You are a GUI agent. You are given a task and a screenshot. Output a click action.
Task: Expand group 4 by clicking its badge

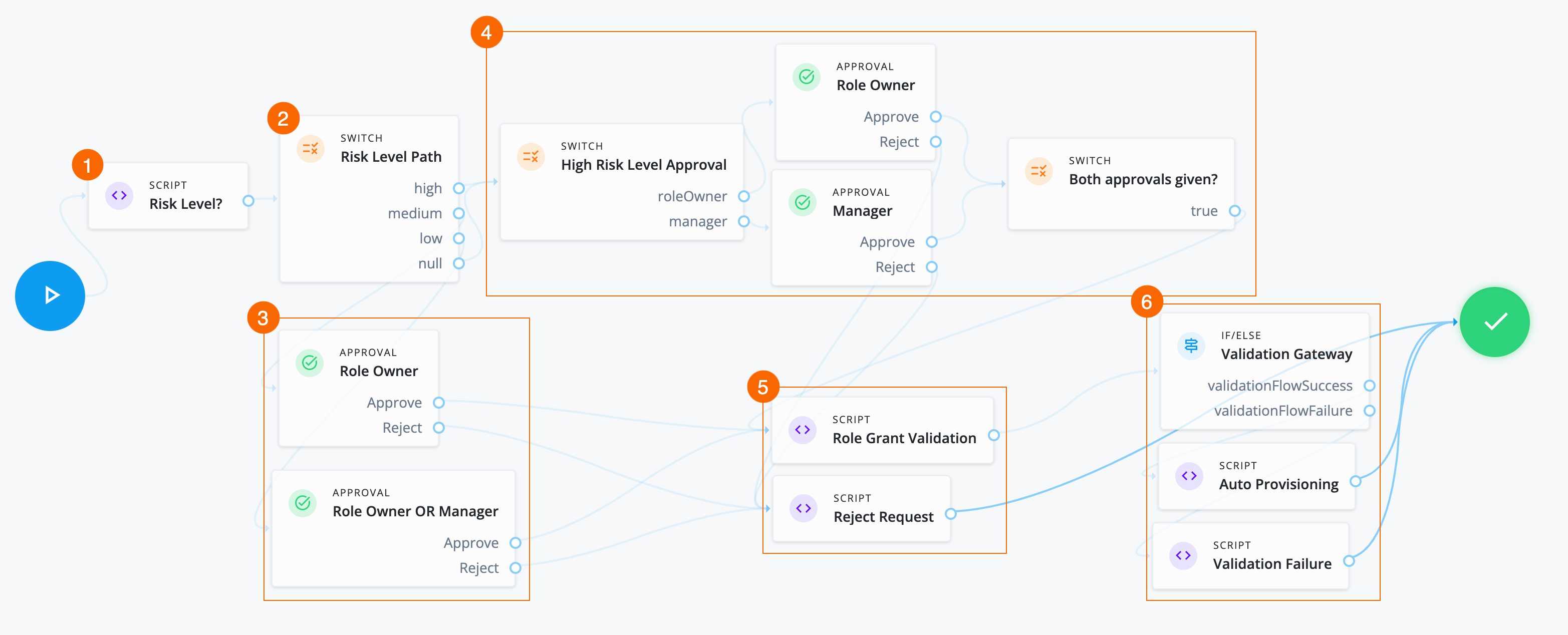tap(487, 32)
